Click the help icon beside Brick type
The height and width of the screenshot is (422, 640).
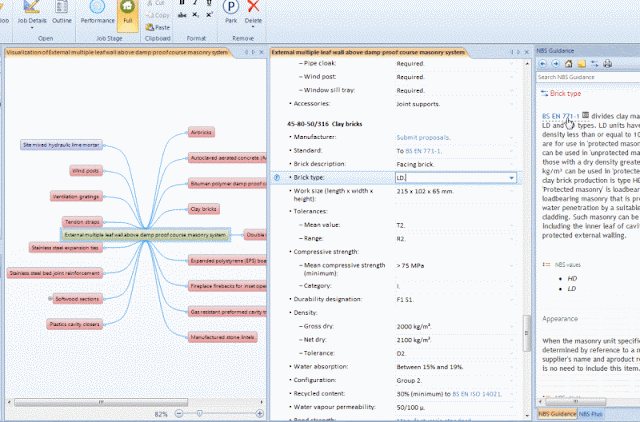tap(277, 178)
